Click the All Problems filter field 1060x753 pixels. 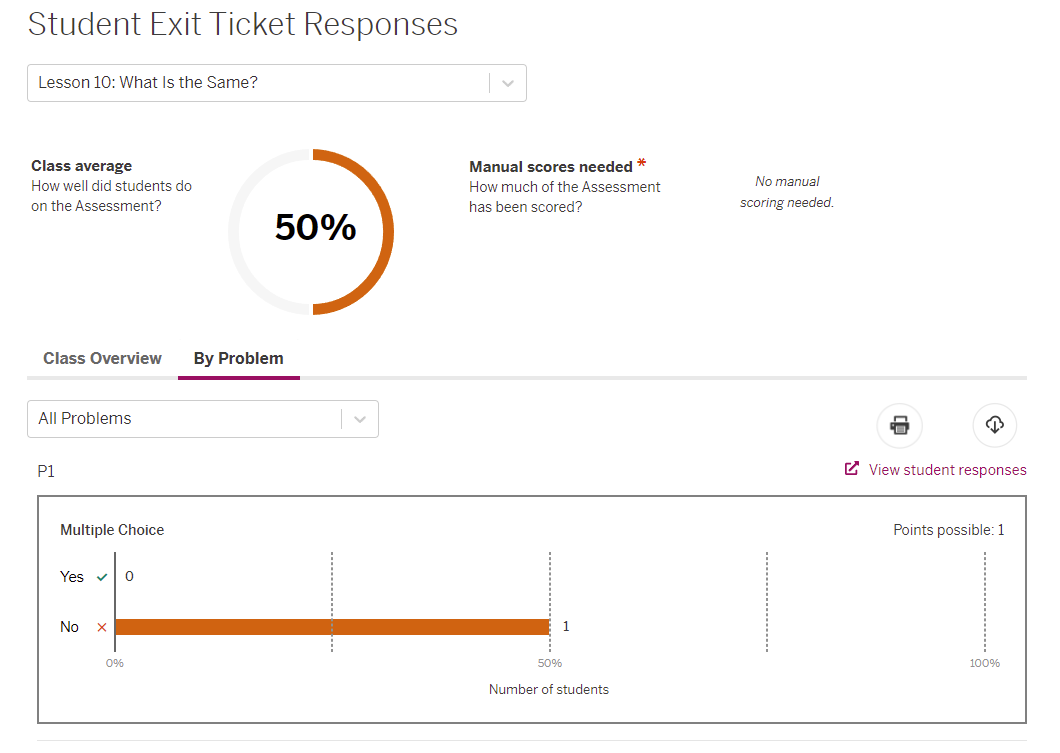[185, 419]
